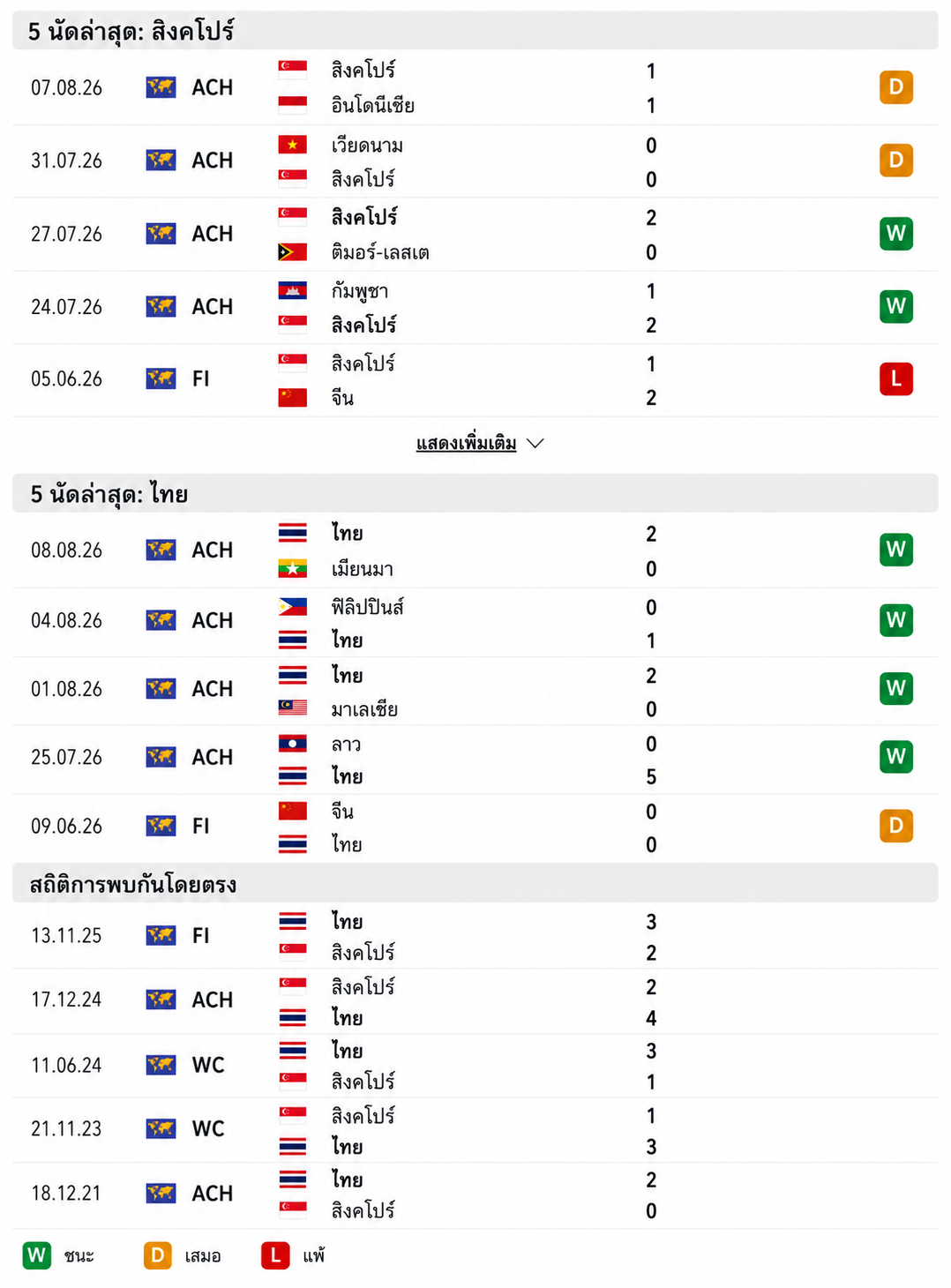Click the Timor-Leste flag icon
Image resolution: width=951 pixels, height=1288 pixels.
(x=292, y=252)
